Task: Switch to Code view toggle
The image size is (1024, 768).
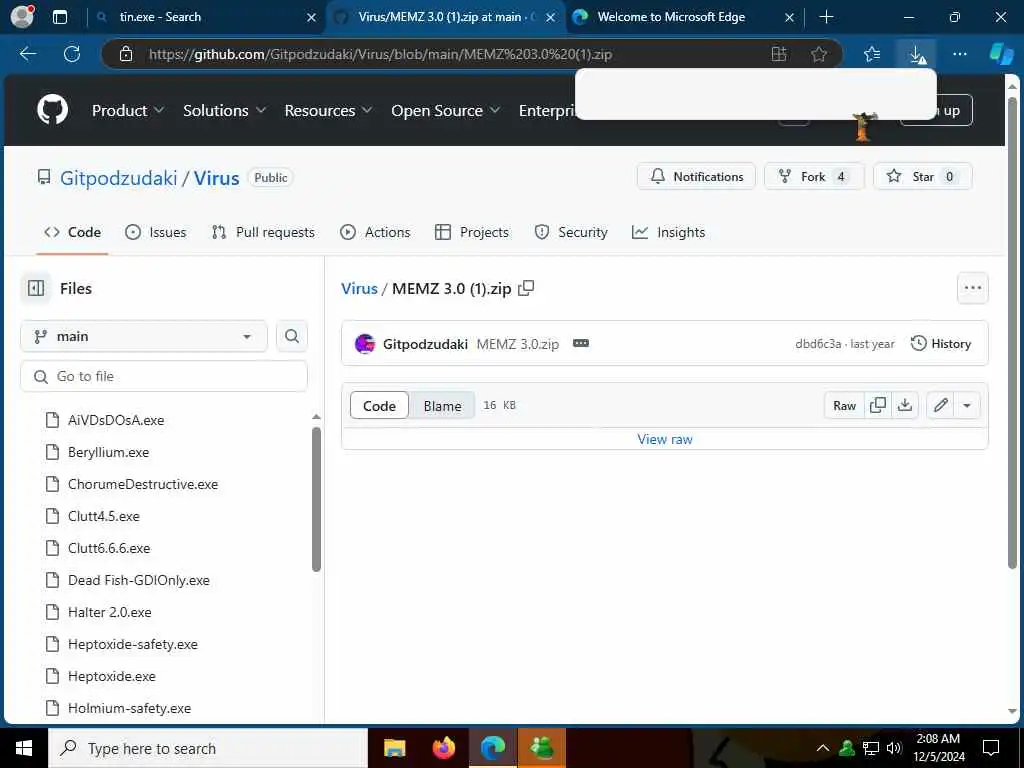Action: [x=379, y=406]
